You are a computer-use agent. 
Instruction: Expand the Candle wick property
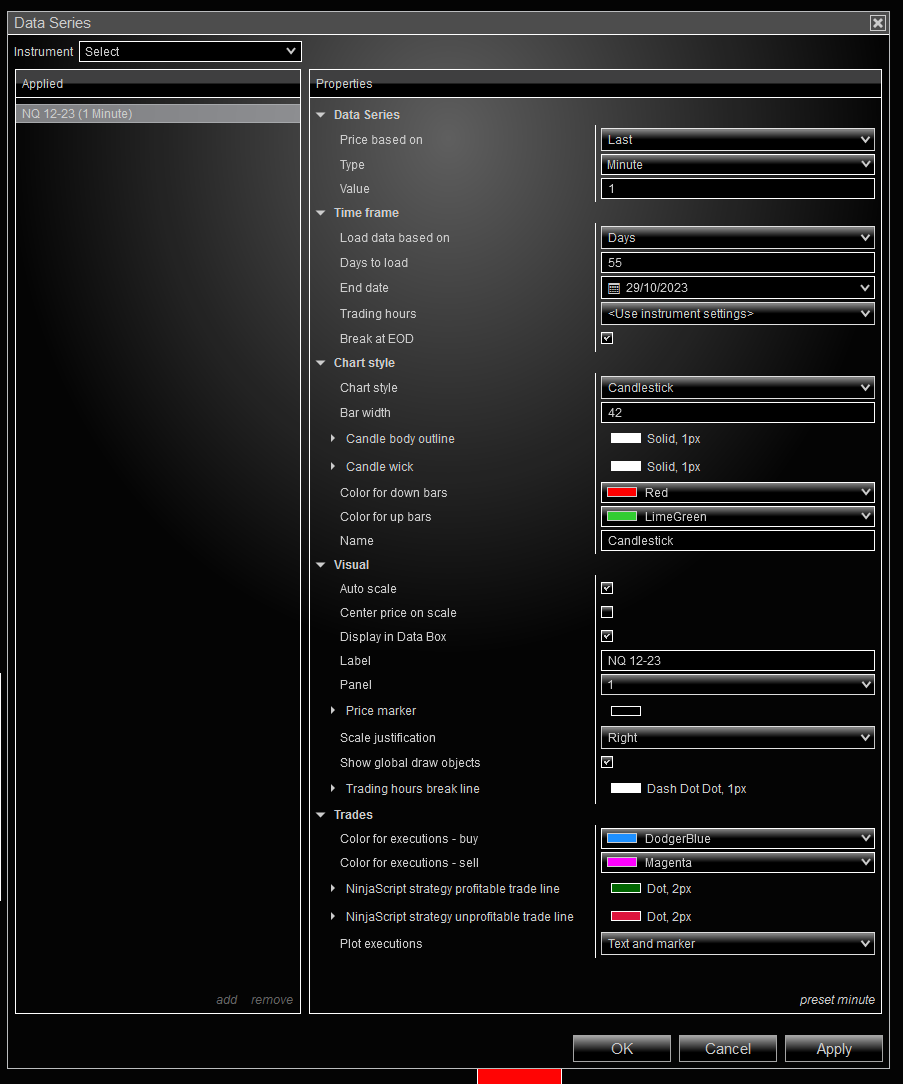tap(333, 467)
